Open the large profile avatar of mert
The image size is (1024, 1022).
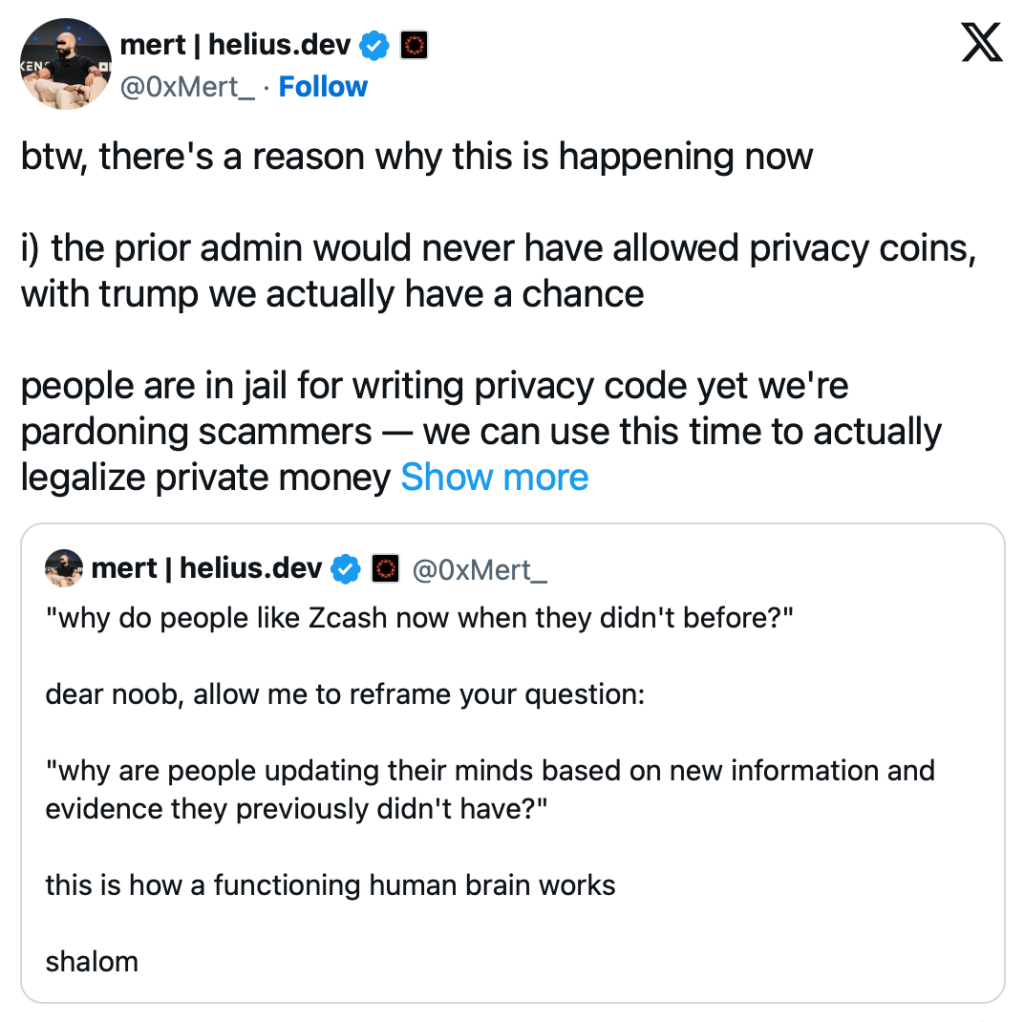click(65, 64)
